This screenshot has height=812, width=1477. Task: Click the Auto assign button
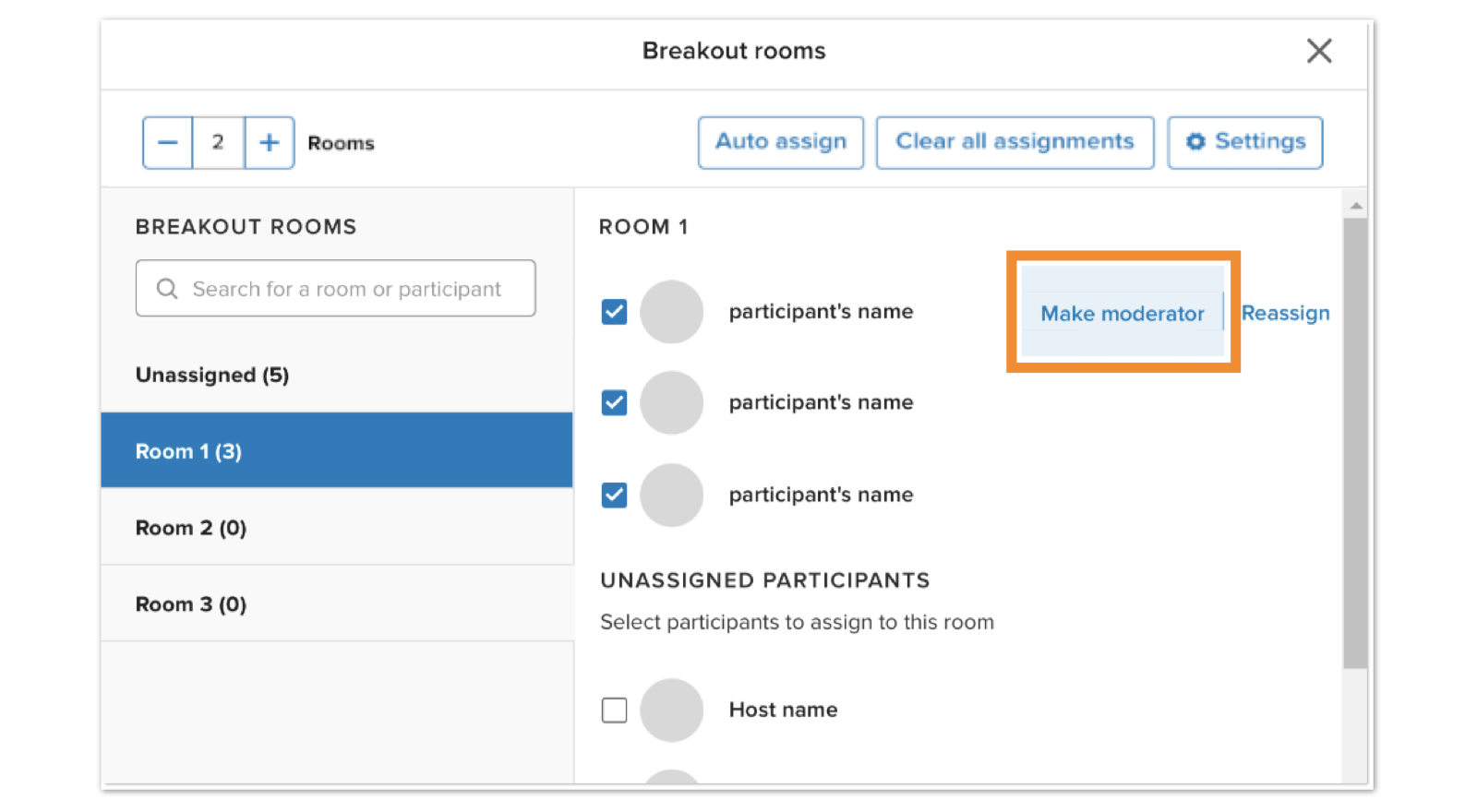[x=780, y=142]
